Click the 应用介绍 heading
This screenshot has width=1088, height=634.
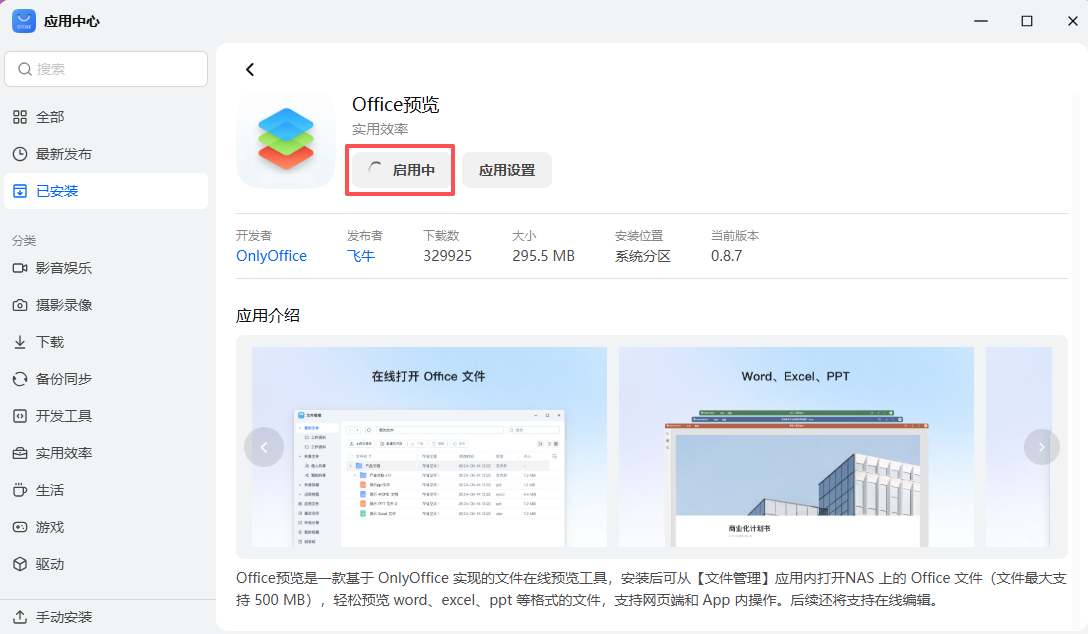[x=268, y=316]
